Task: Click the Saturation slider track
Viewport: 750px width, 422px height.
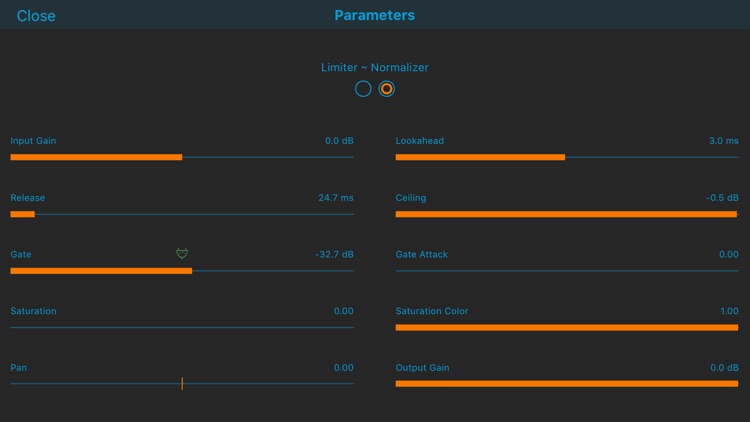Action: (182, 327)
